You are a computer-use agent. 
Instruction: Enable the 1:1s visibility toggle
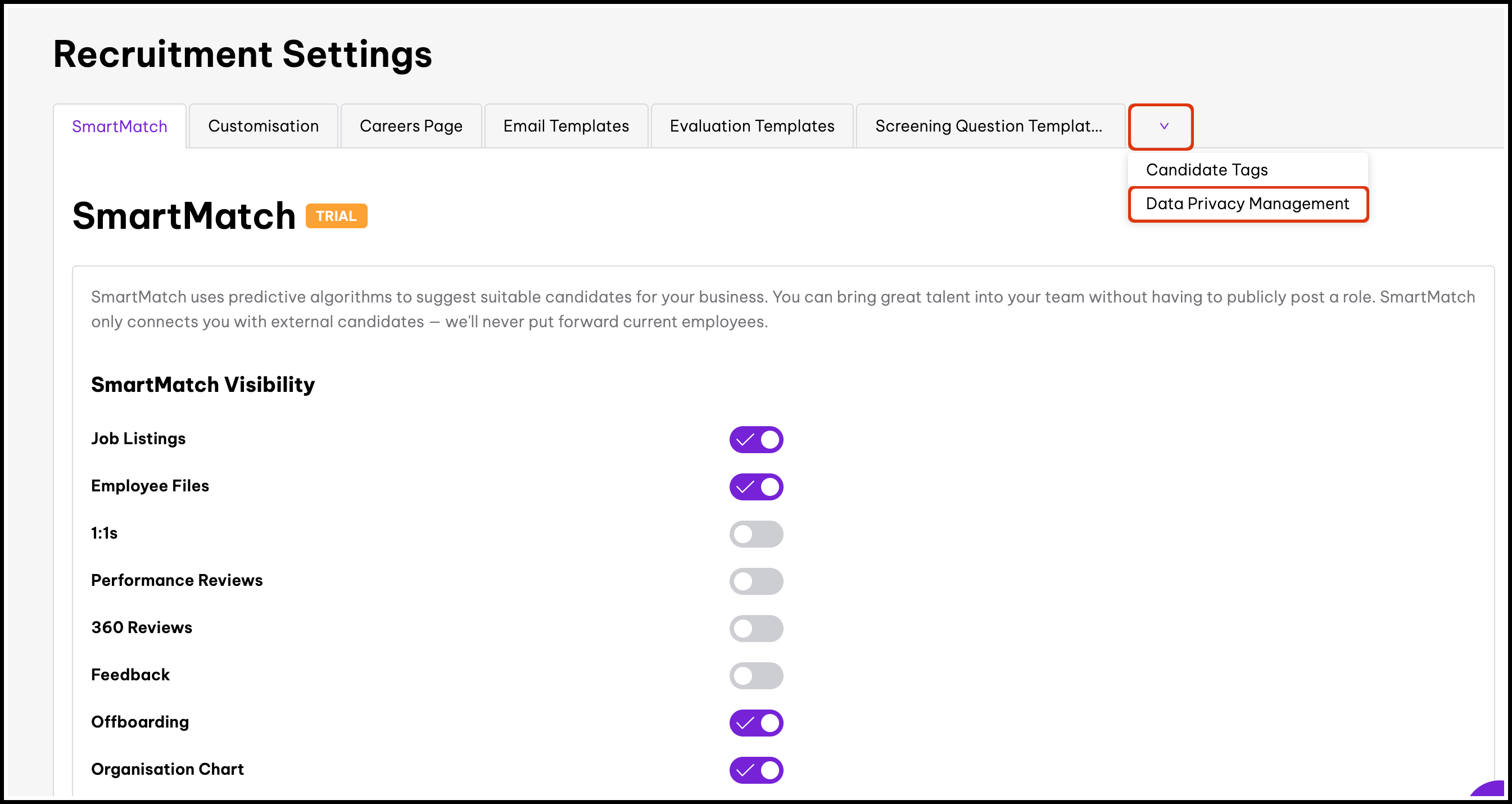click(756, 534)
